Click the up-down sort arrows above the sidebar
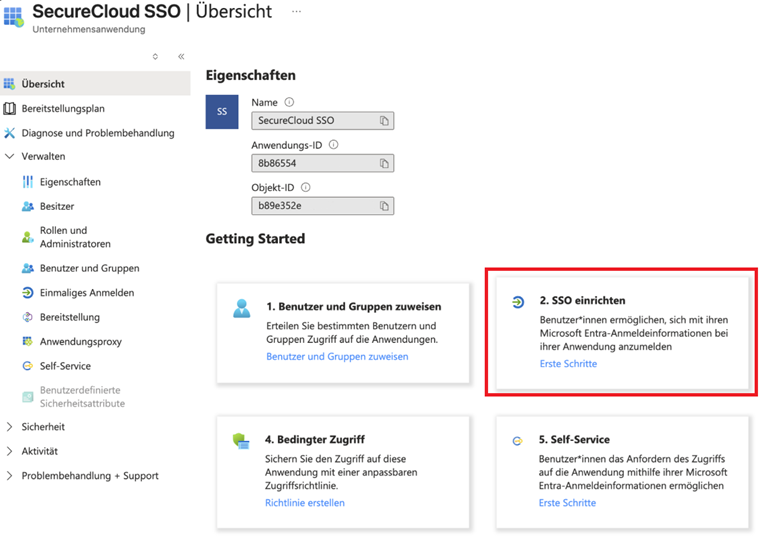 tap(155, 57)
